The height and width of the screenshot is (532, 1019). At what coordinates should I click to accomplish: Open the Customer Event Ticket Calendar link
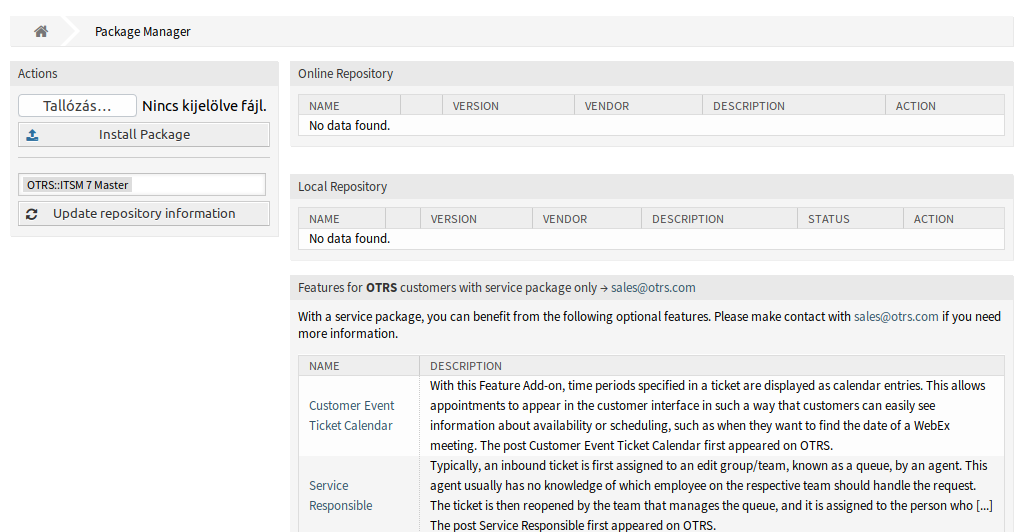(352, 415)
